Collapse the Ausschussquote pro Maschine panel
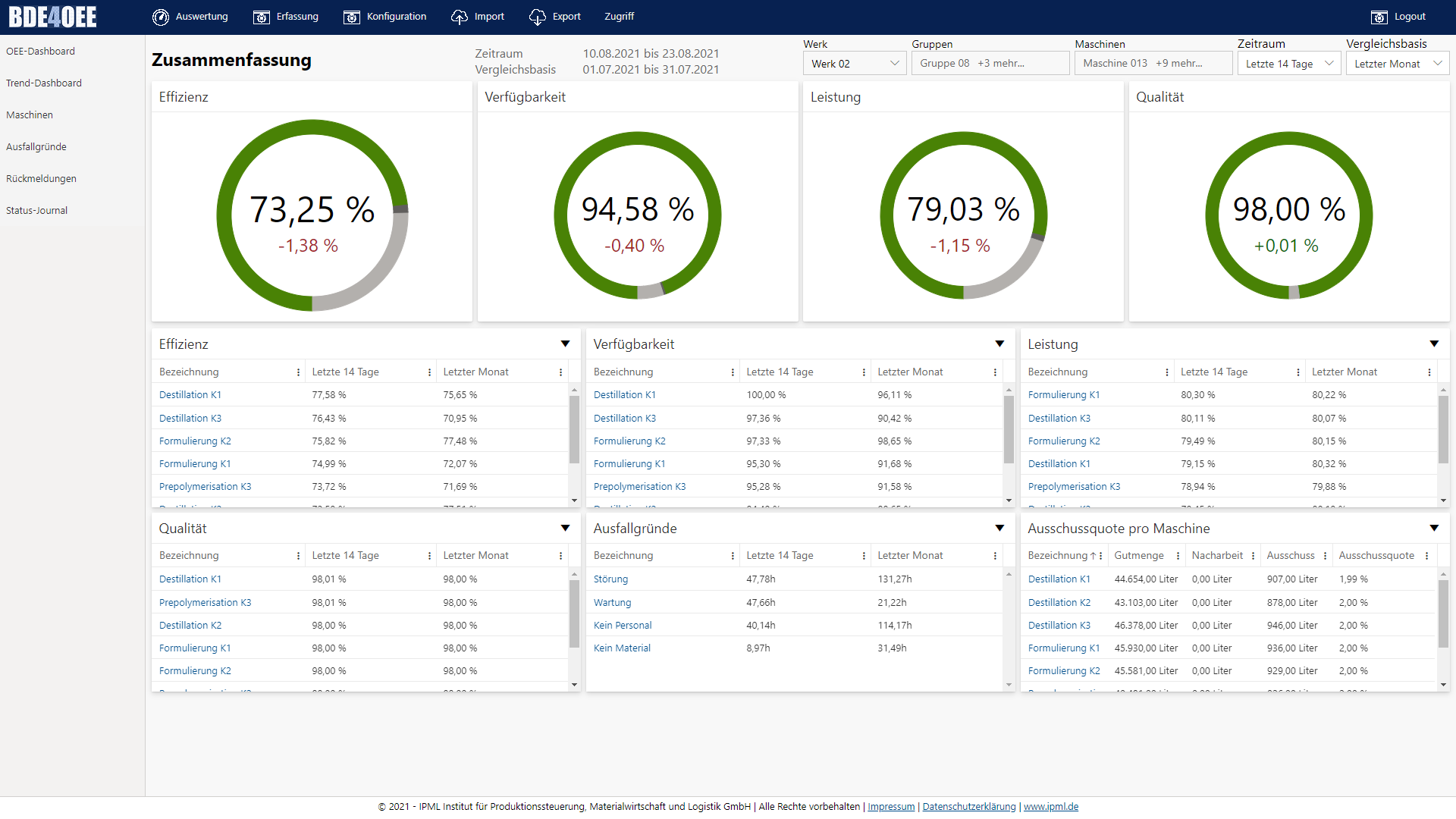 (x=1434, y=529)
